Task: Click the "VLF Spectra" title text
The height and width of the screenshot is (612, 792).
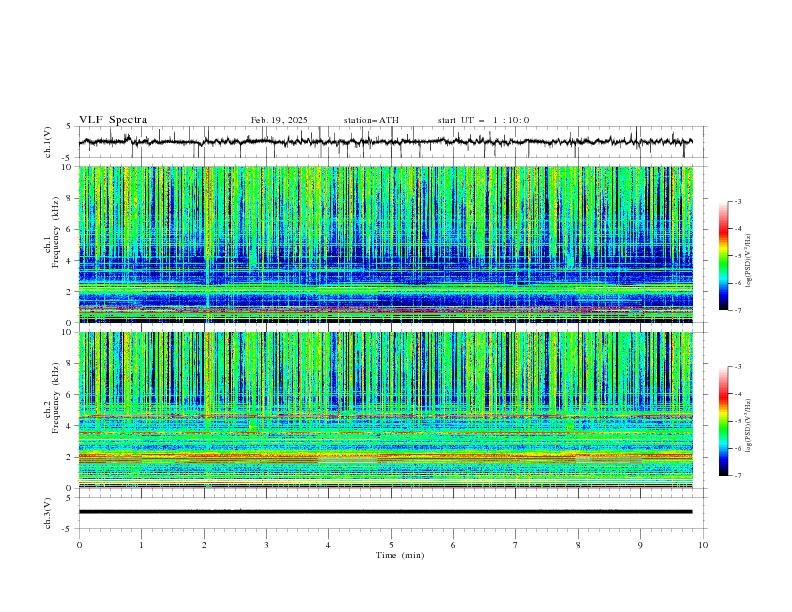Action: click(113, 120)
